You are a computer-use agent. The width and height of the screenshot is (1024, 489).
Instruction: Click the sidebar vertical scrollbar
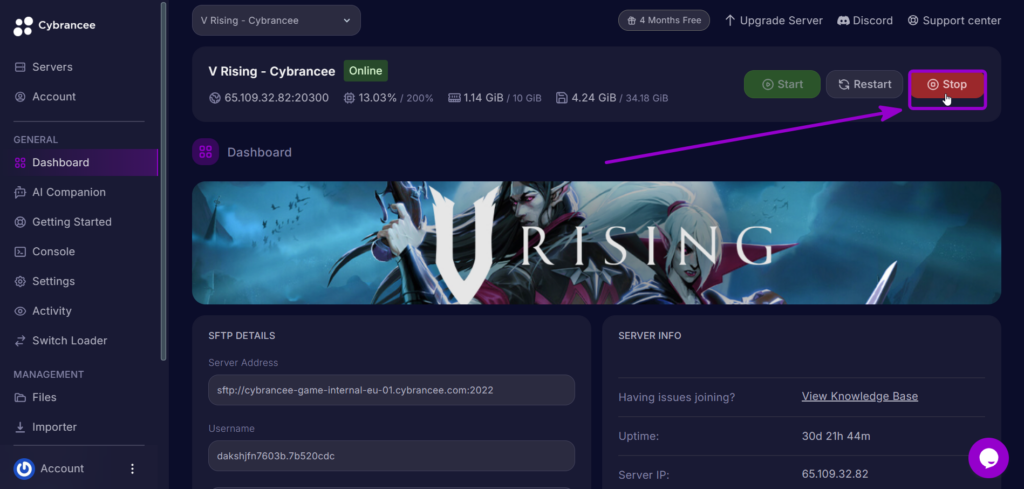[163, 181]
